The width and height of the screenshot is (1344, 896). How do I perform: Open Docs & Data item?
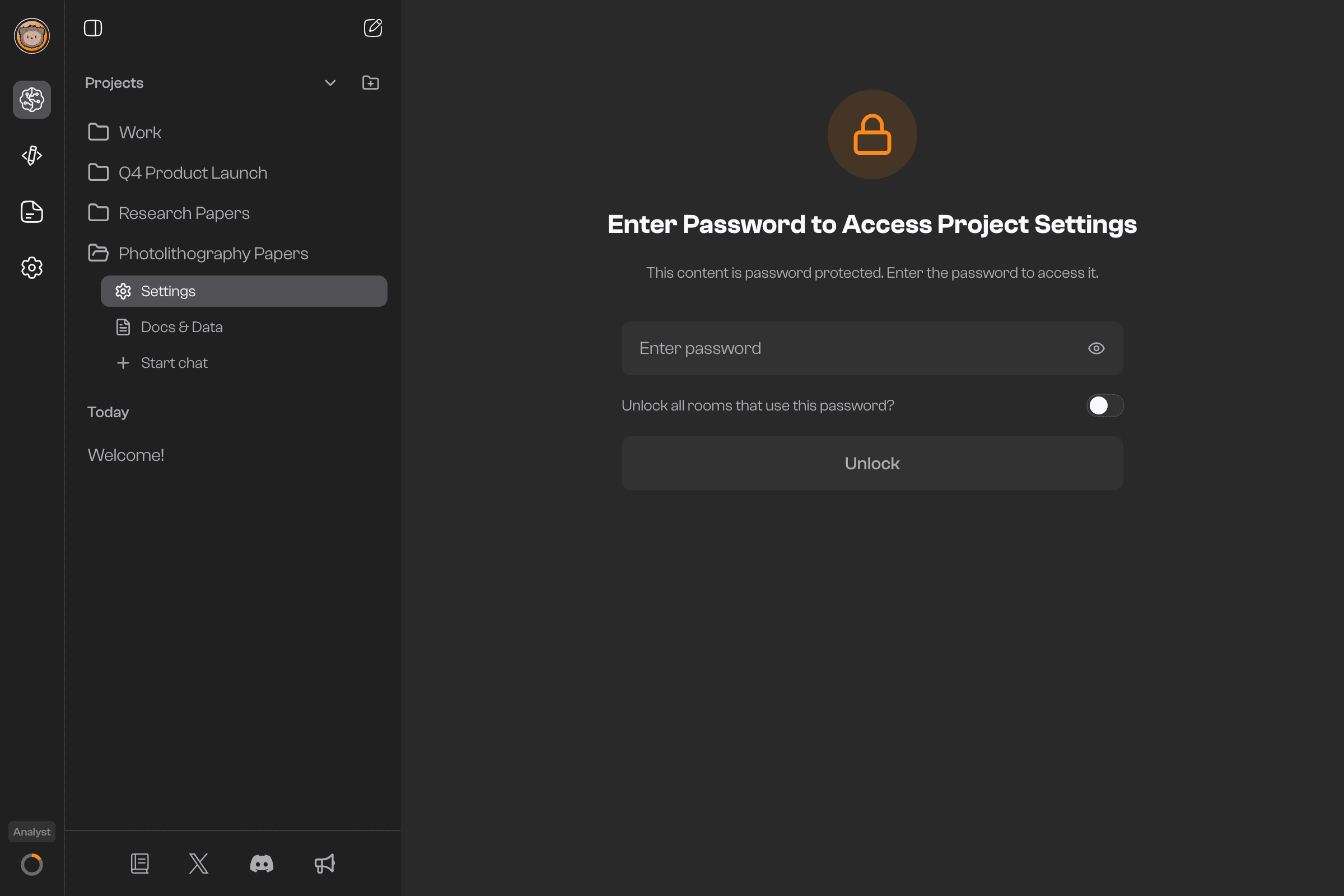coord(169,327)
